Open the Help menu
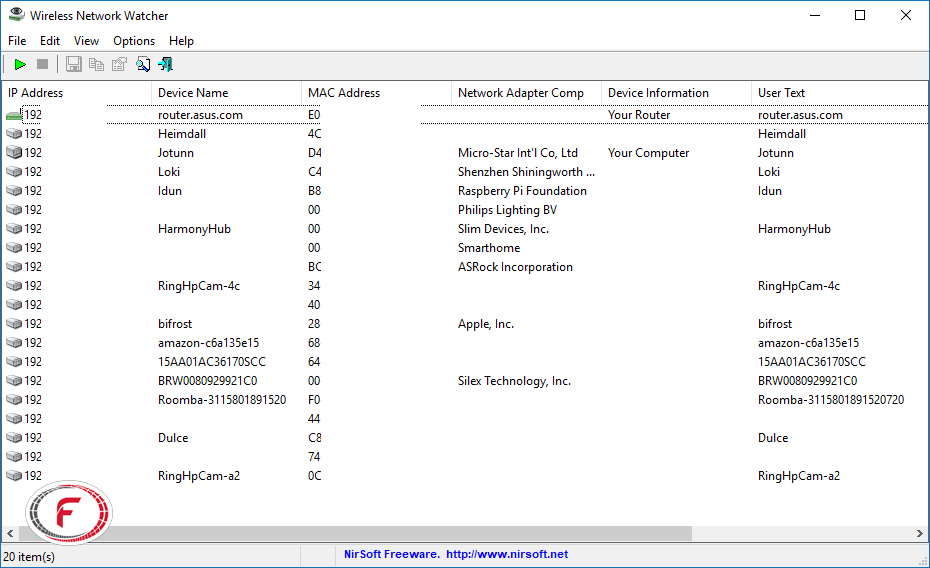Screen dimensions: 930x568 [181, 41]
